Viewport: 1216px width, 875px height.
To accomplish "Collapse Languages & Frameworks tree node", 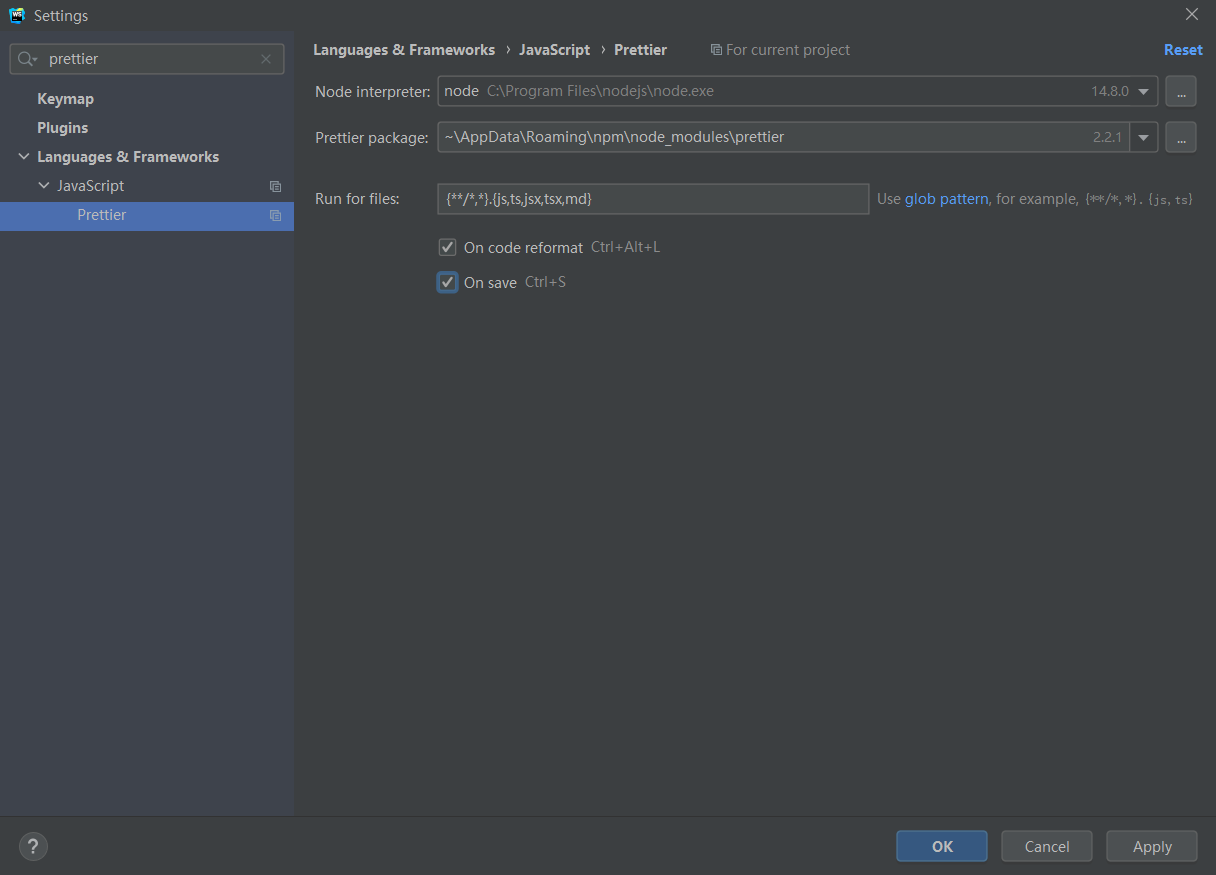I will click(24, 157).
